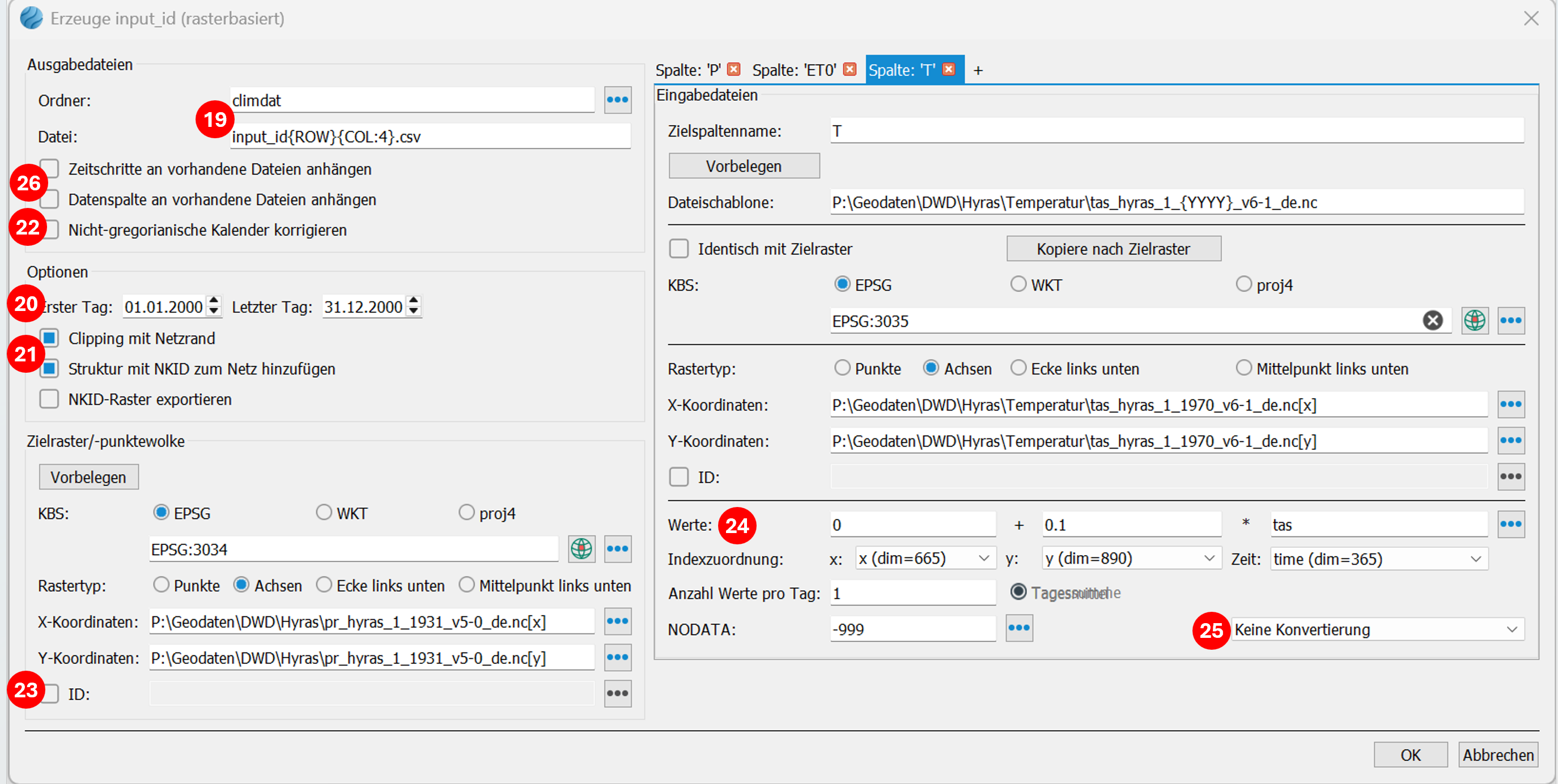Clear the EPSG:3035 field with X icon

point(1432,321)
